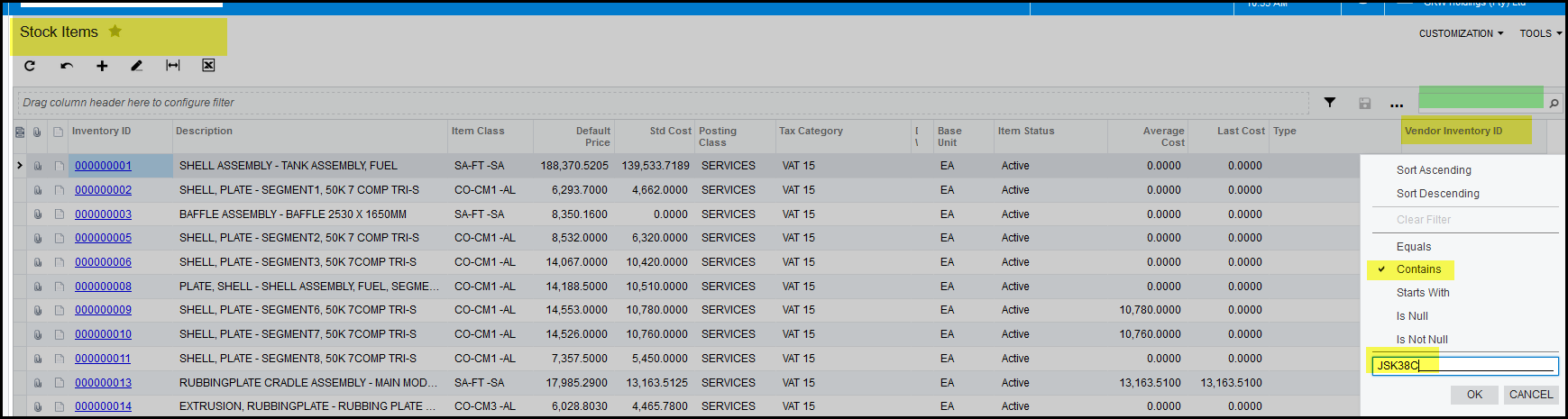Export to Excel using toolbar icon
1568x419 pixels.
pos(208,66)
